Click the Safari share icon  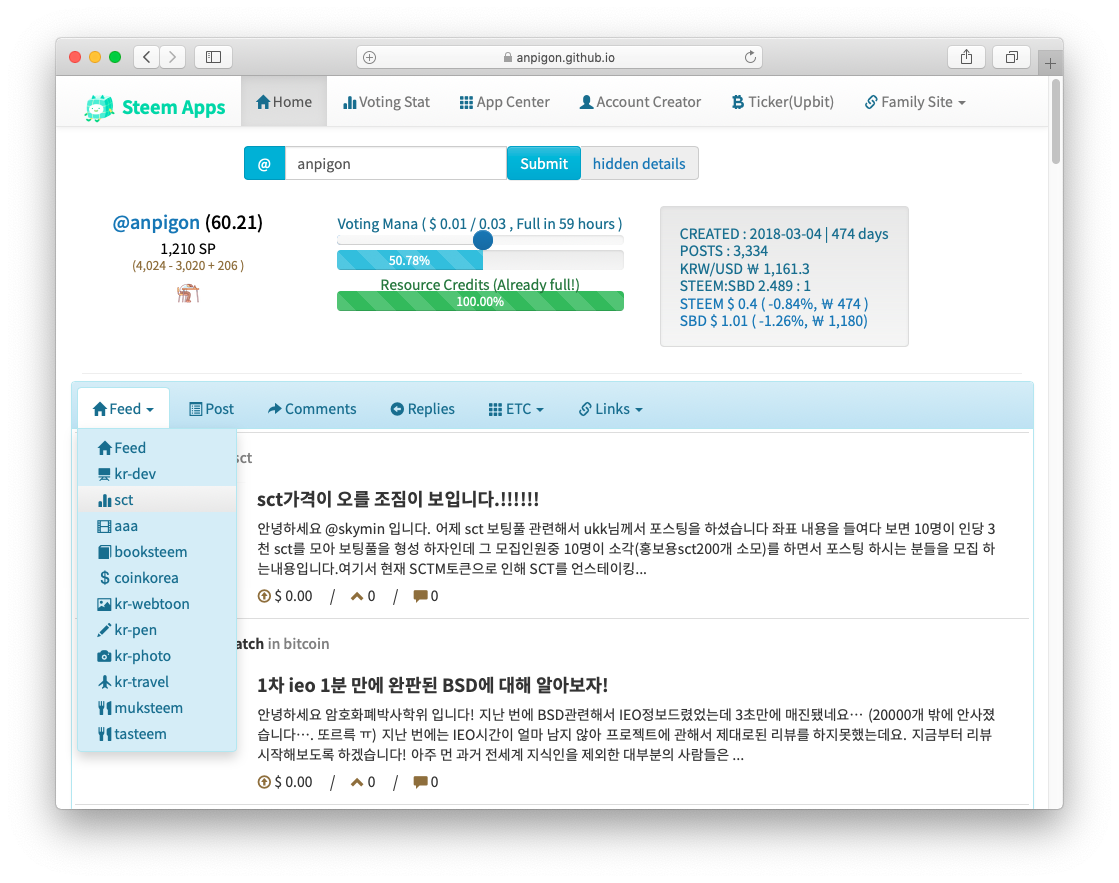coord(966,57)
